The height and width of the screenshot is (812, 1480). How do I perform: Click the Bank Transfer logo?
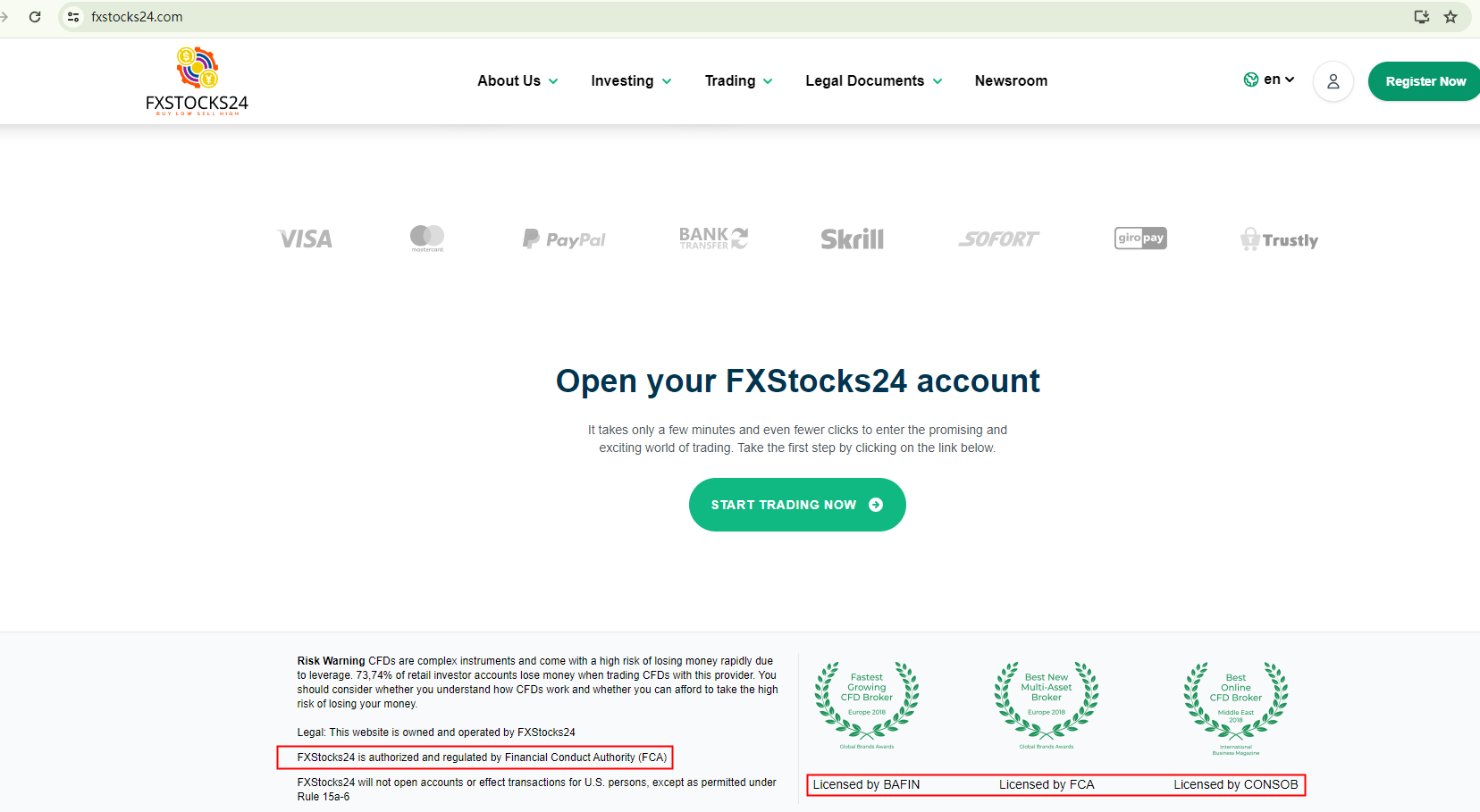coord(713,238)
